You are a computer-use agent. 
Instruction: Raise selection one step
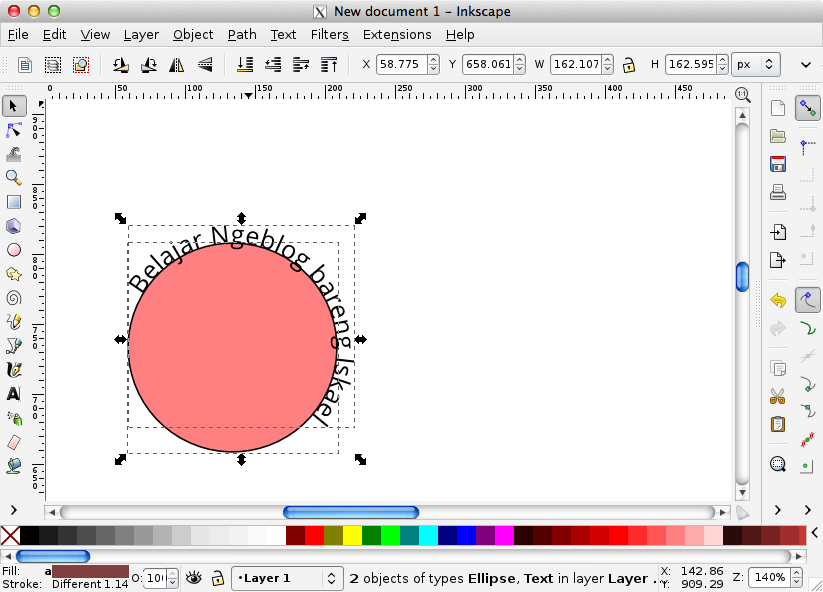pyautogui.click(x=301, y=65)
